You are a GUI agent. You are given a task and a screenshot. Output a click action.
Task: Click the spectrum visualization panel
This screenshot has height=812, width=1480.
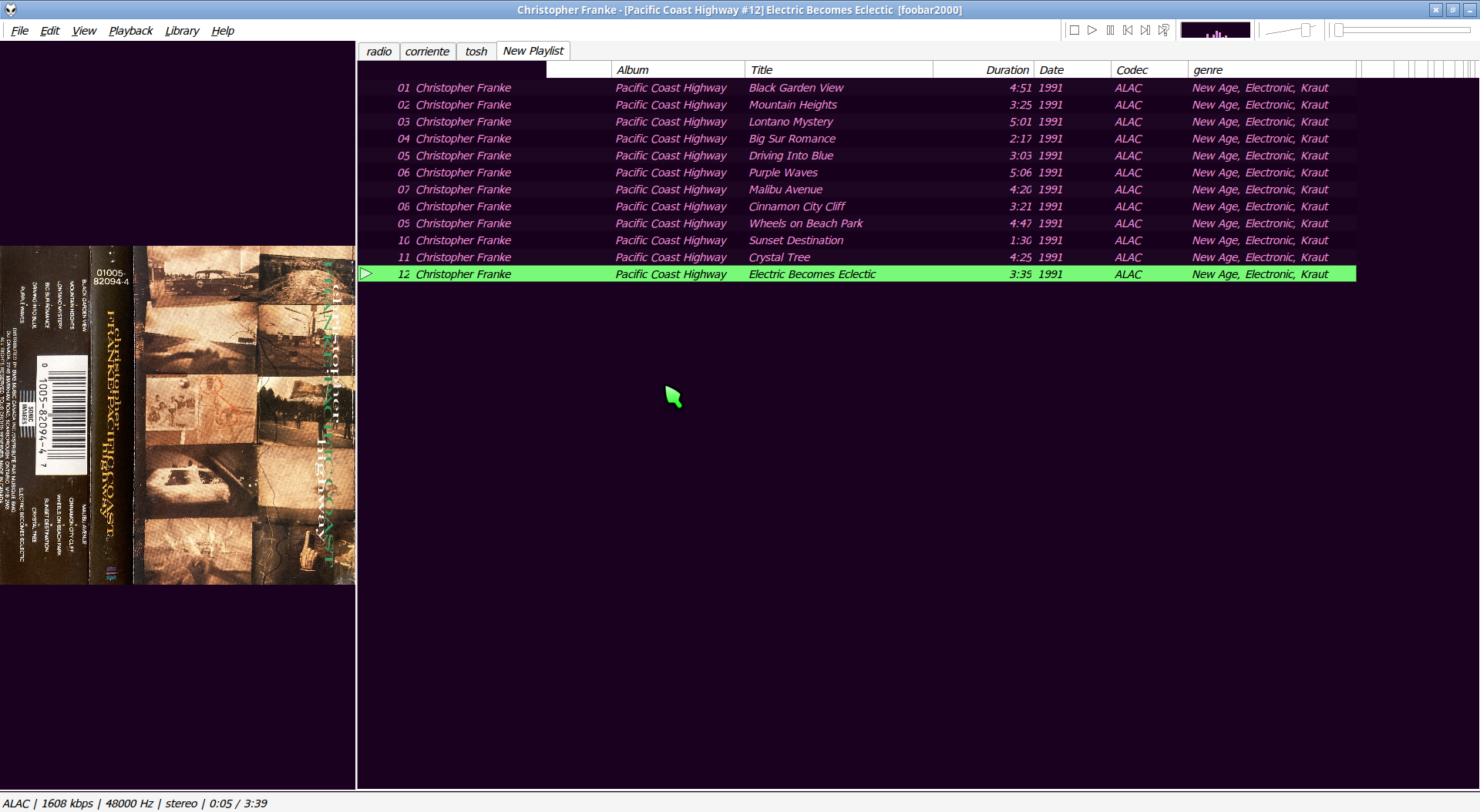1216,30
